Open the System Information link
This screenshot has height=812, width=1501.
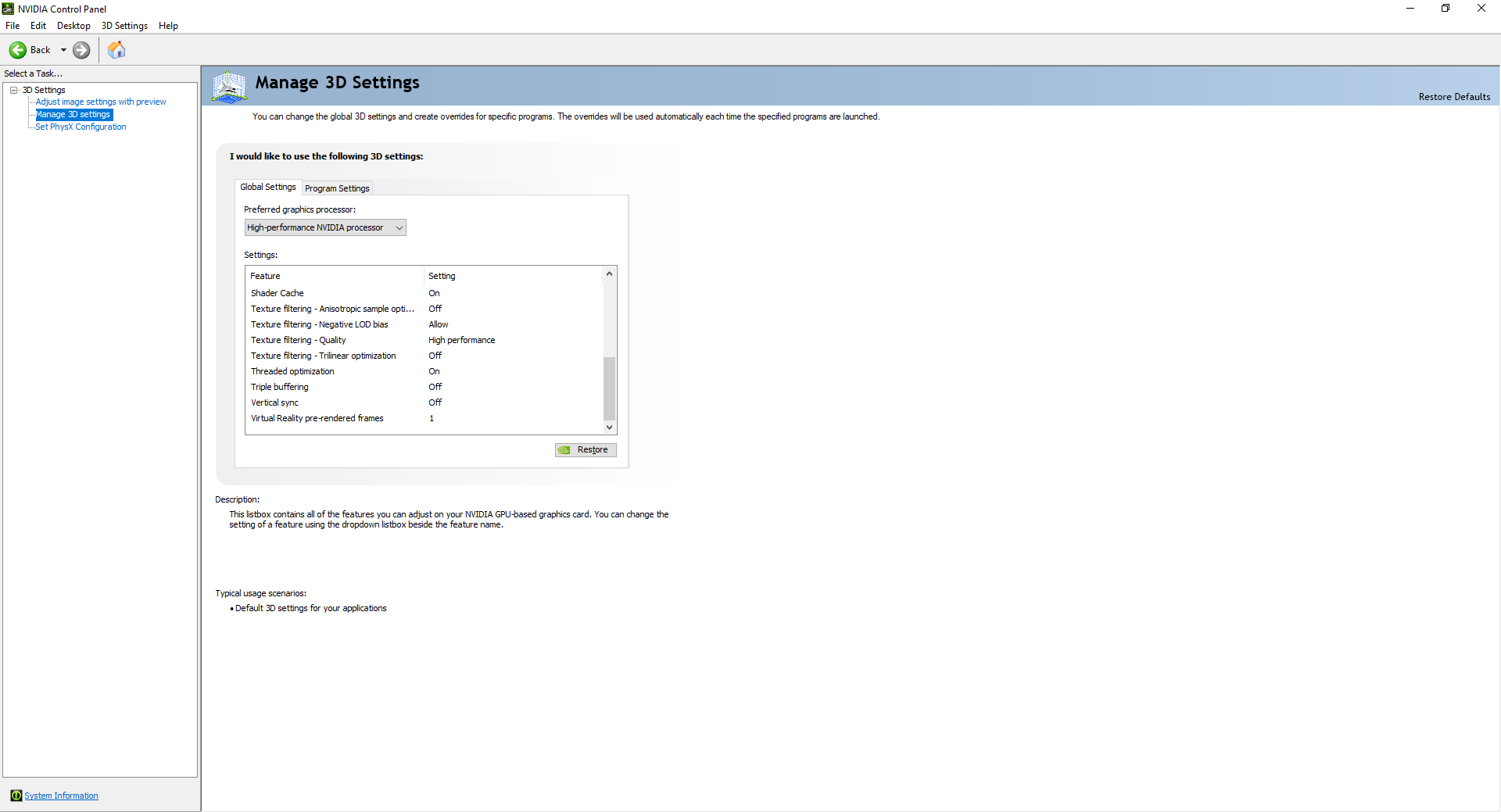61,796
